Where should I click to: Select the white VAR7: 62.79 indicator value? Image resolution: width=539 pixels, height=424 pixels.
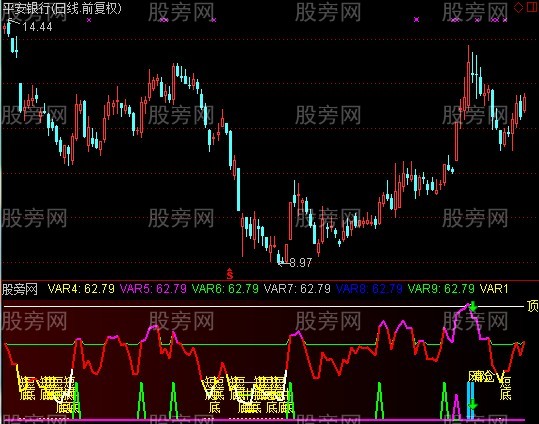point(297,289)
